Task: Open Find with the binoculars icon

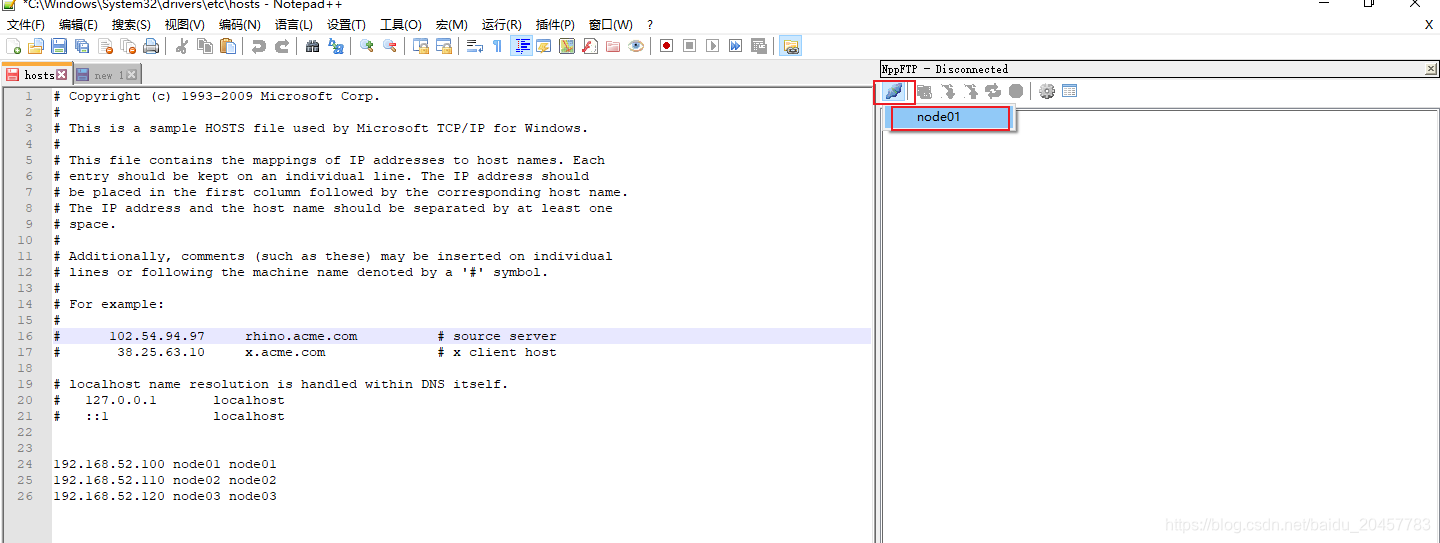Action: tap(312, 46)
